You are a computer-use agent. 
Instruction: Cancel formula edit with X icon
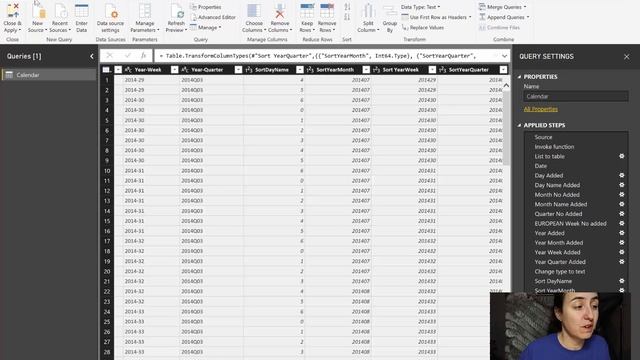(x=109, y=56)
